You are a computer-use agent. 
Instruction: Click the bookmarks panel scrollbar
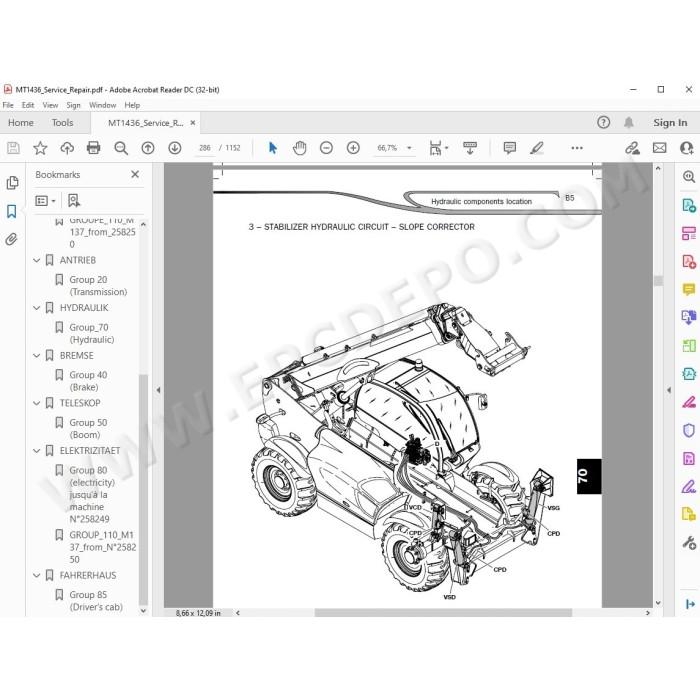(143, 489)
